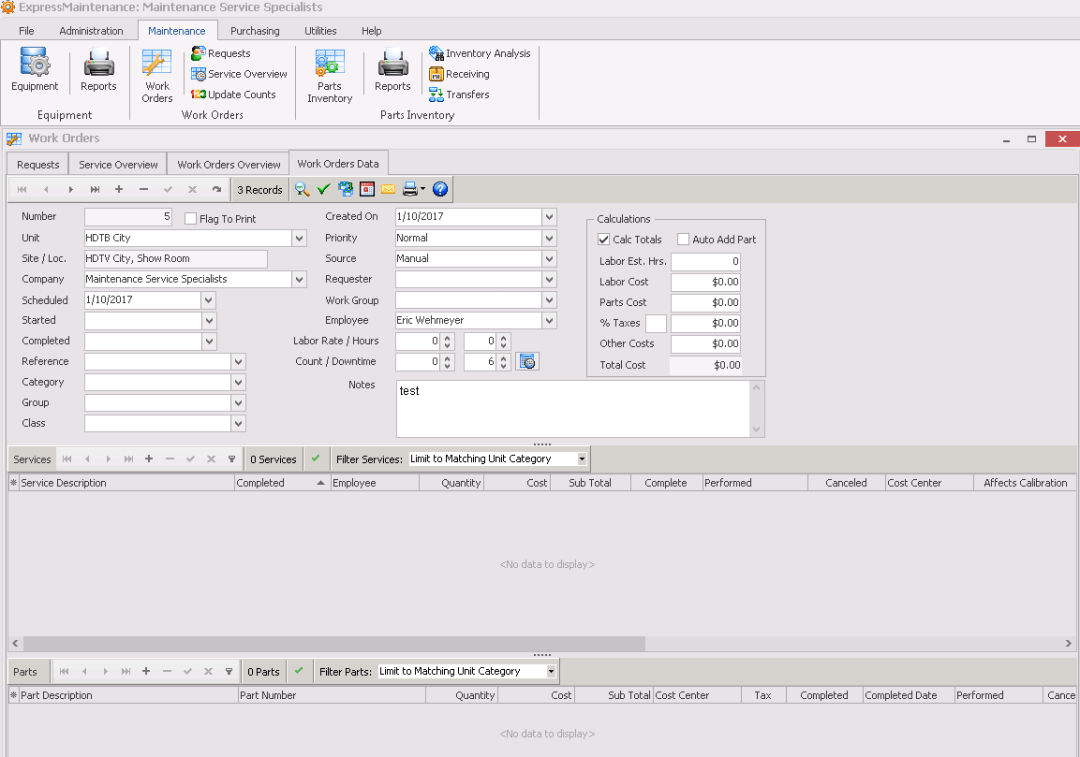
Task: Click the email envelope toolbar icon
Action: click(x=388, y=189)
